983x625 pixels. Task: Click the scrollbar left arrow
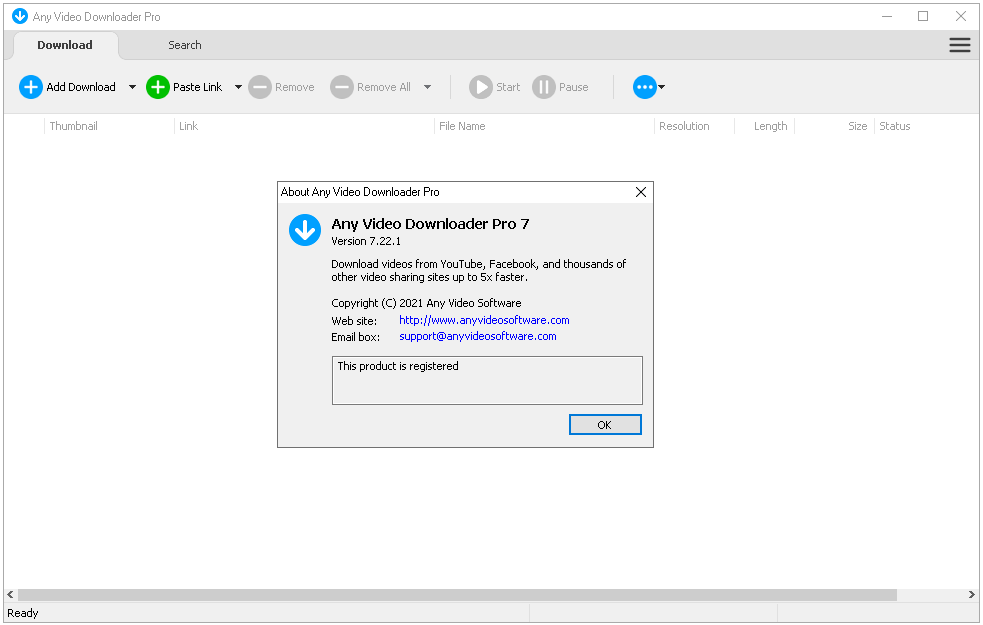pos(10,594)
